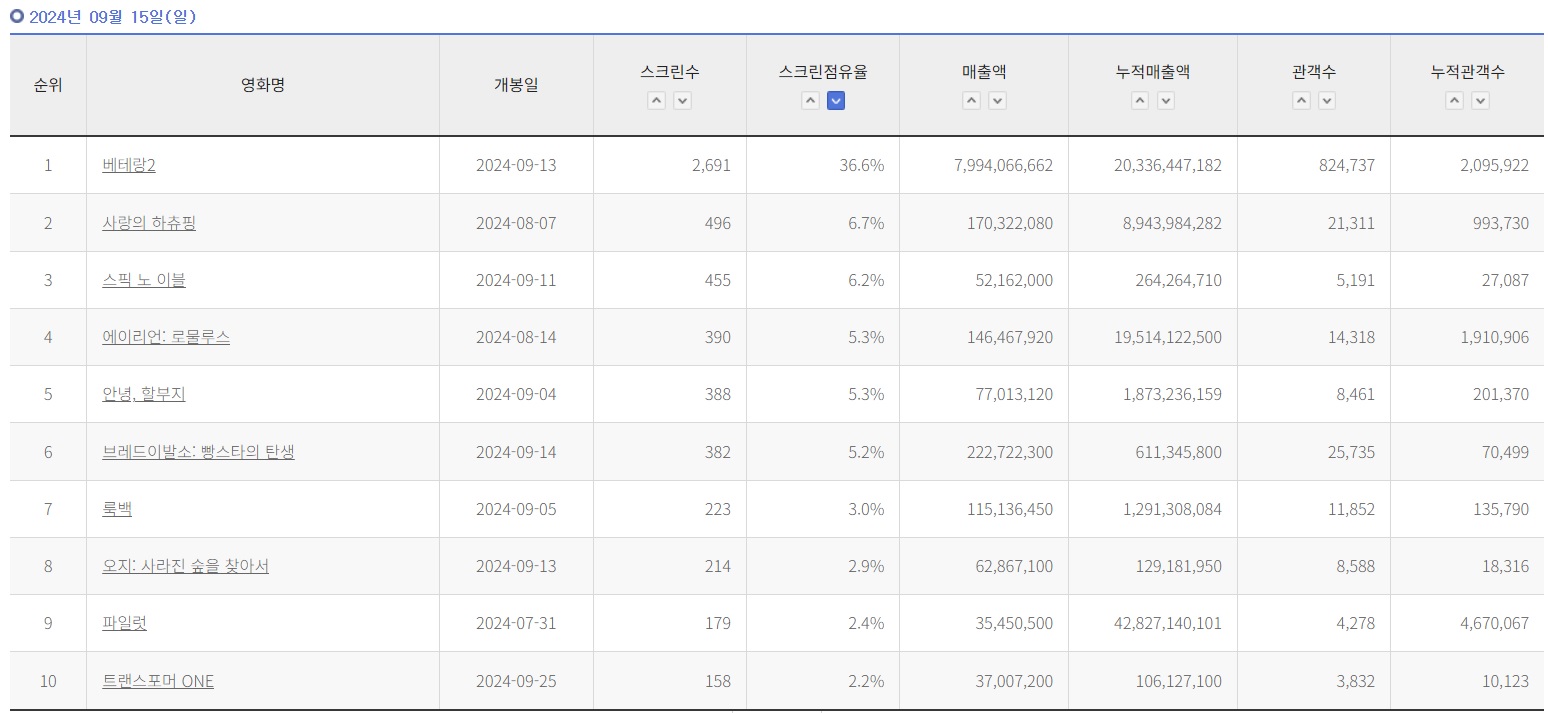Select cumulative sales 19,514,122,500
The image size is (1548, 713).
1168,337
